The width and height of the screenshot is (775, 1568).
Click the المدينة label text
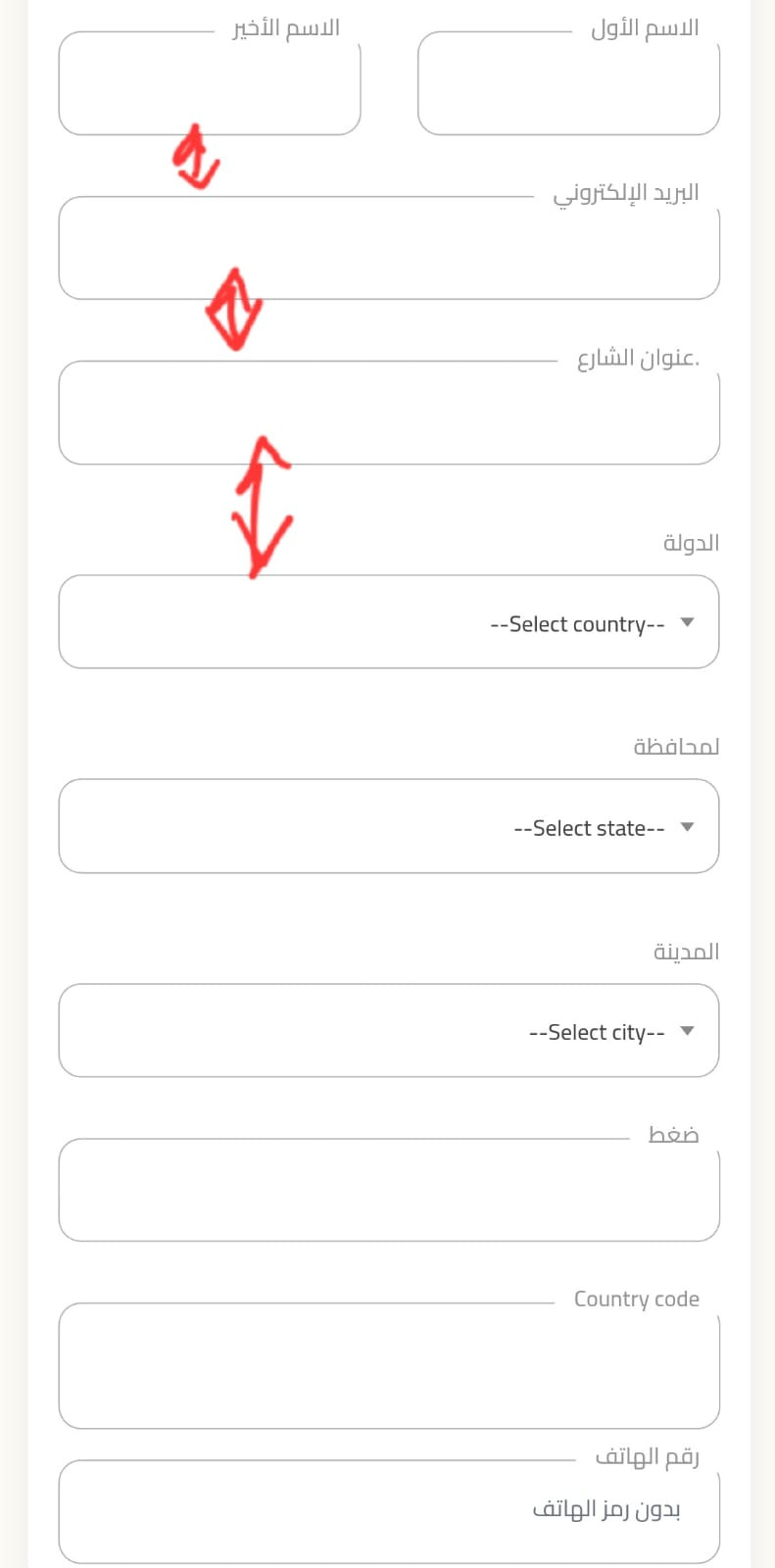686,952
